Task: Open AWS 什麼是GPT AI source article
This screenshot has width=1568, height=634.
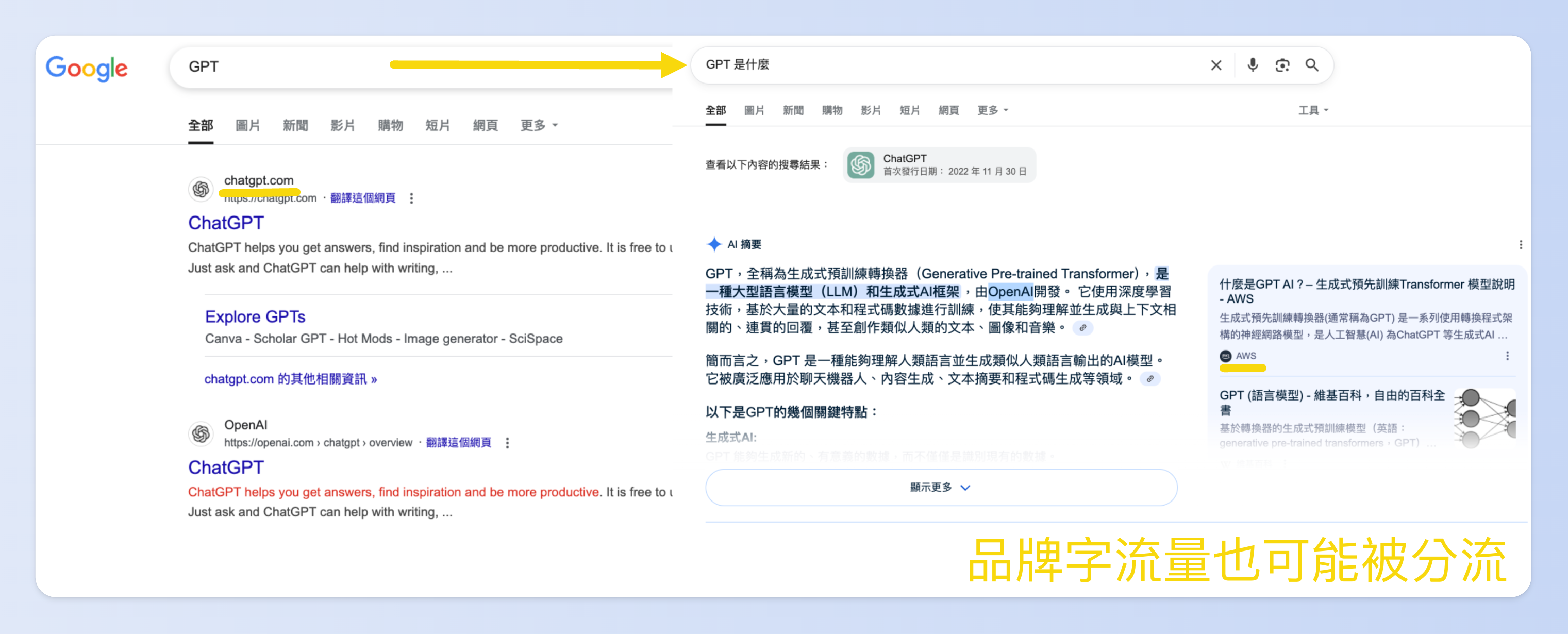Action: 1366,291
